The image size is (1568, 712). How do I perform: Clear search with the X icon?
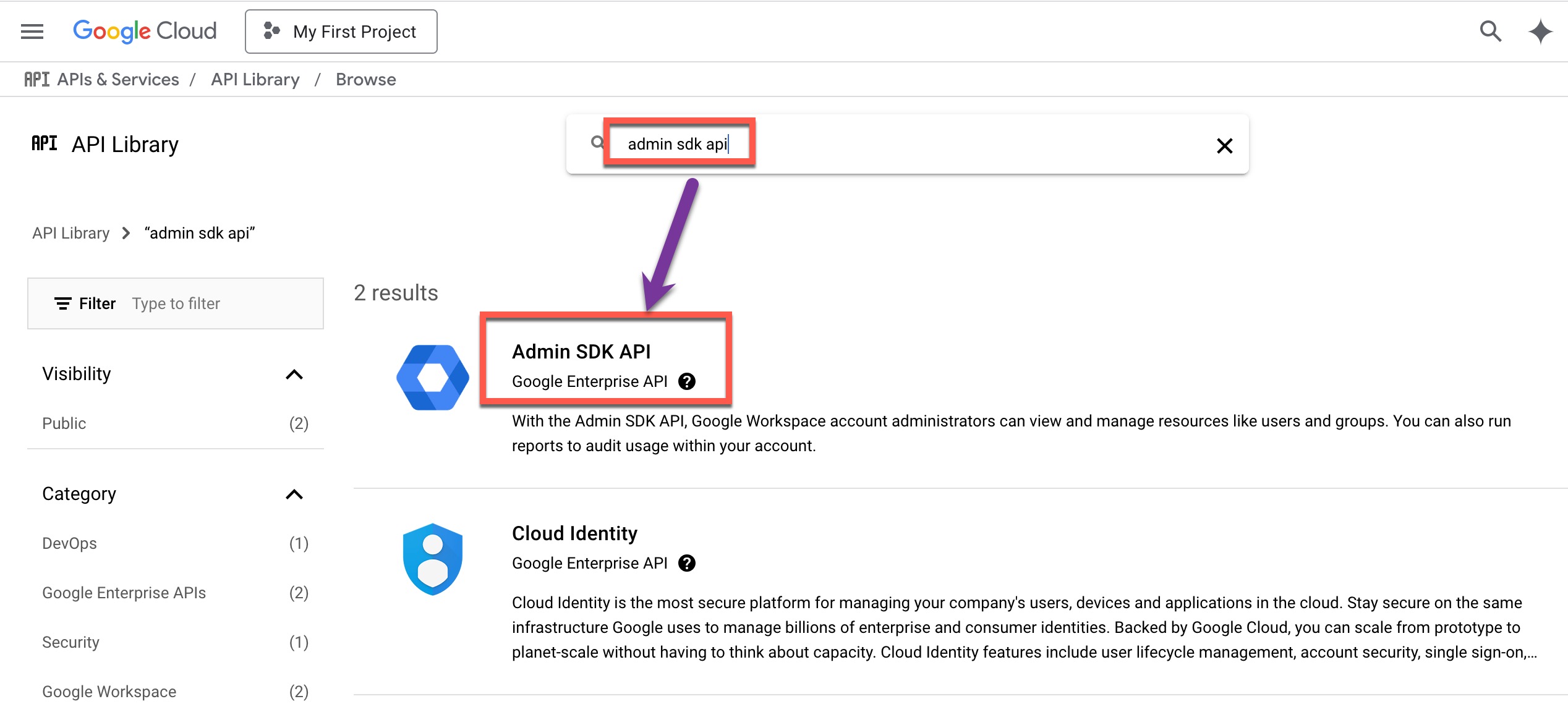coord(1224,146)
